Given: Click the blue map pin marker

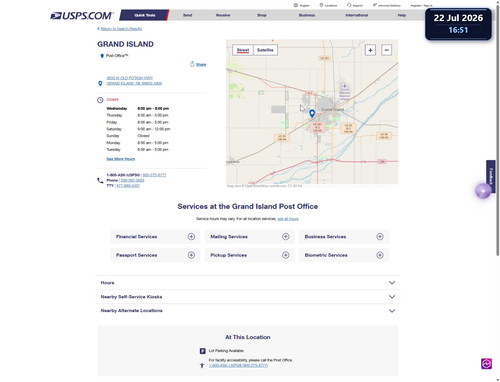Looking at the screenshot, I should pos(312,113).
